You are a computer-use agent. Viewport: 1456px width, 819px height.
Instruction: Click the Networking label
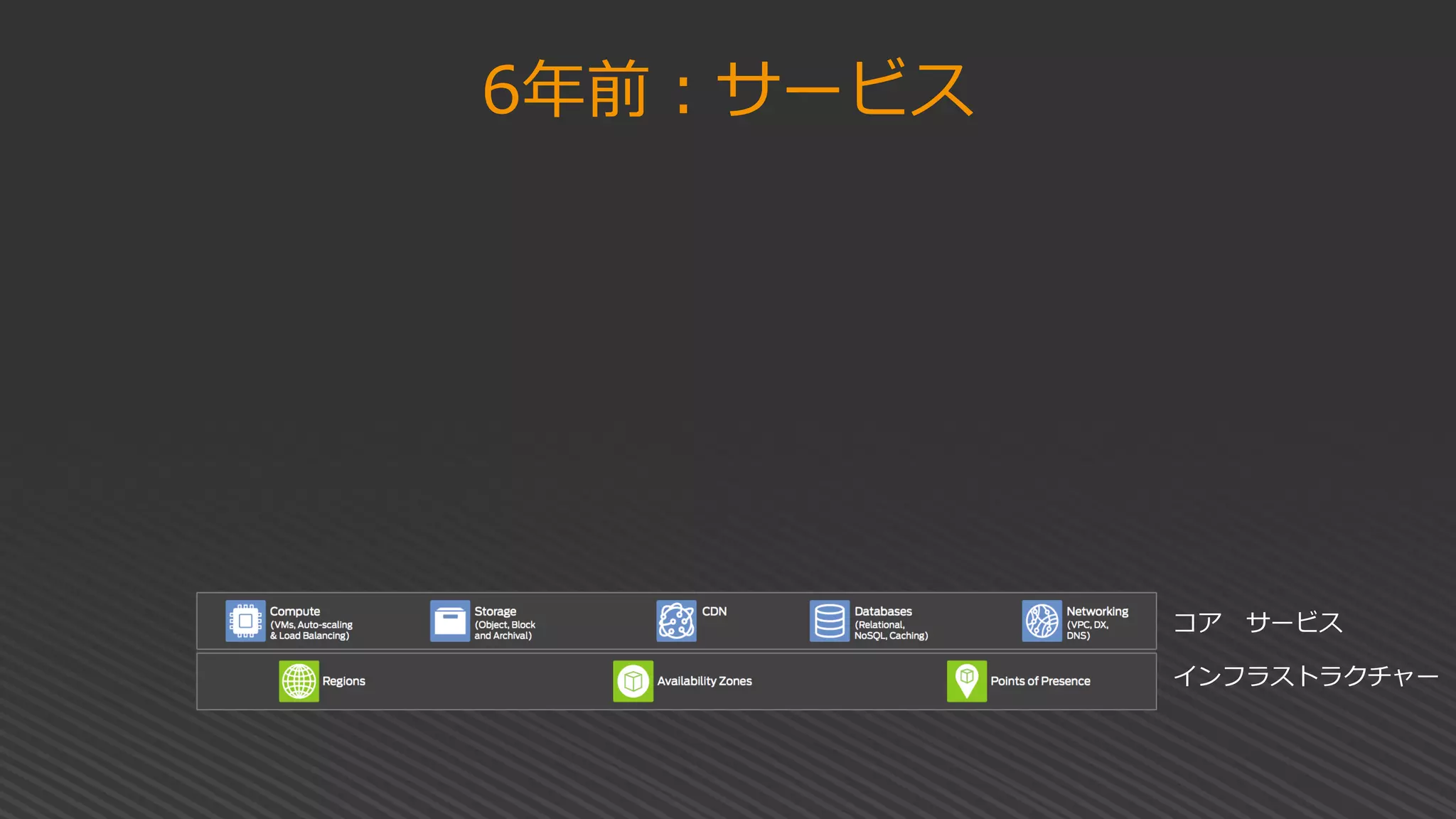coord(1097,611)
